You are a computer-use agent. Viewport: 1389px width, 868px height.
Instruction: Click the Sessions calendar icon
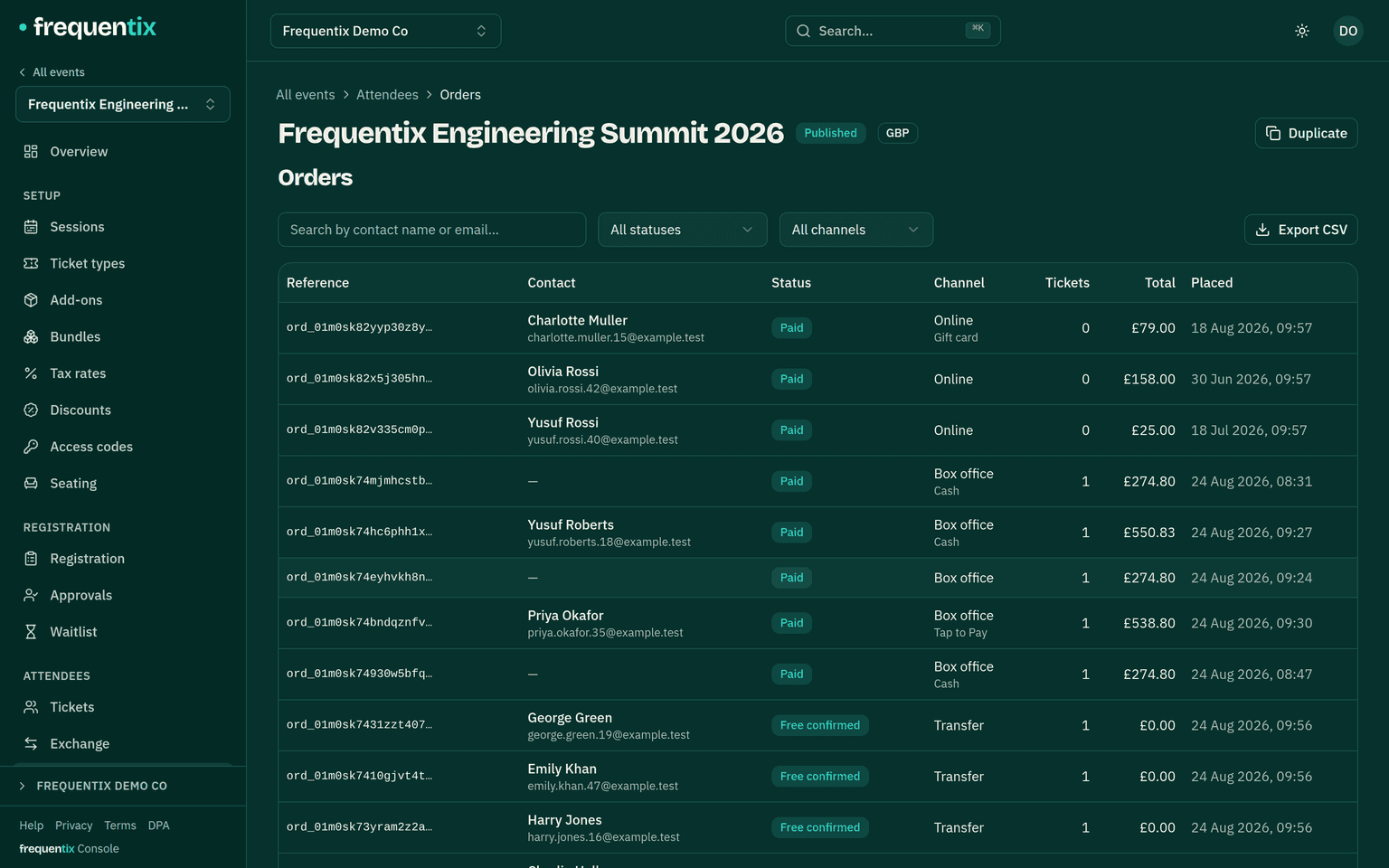[x=31, y=227]
